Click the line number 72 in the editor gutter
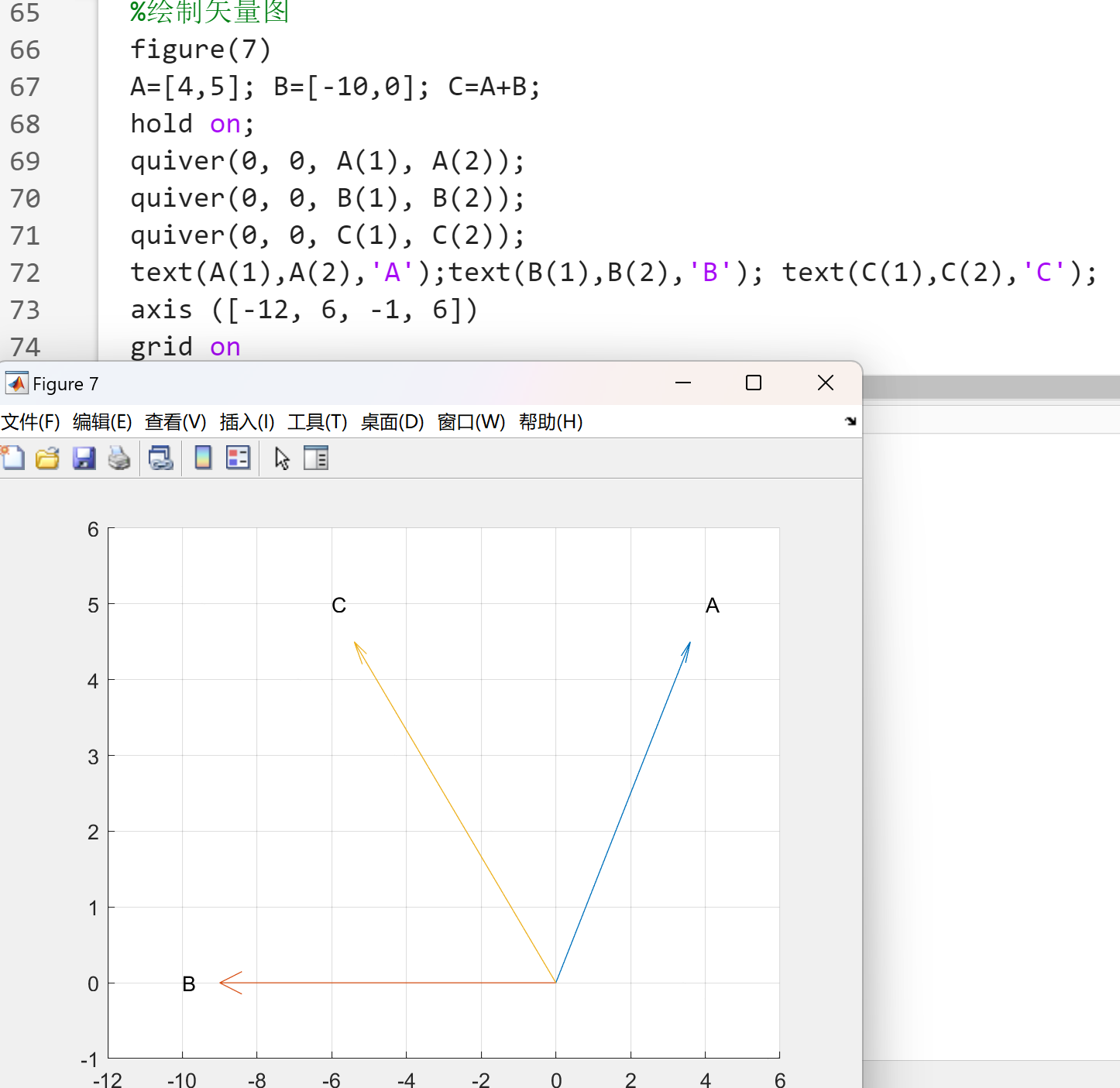Image resolution: width=1120 pixels, height=1088 pixels. [25, 273]
